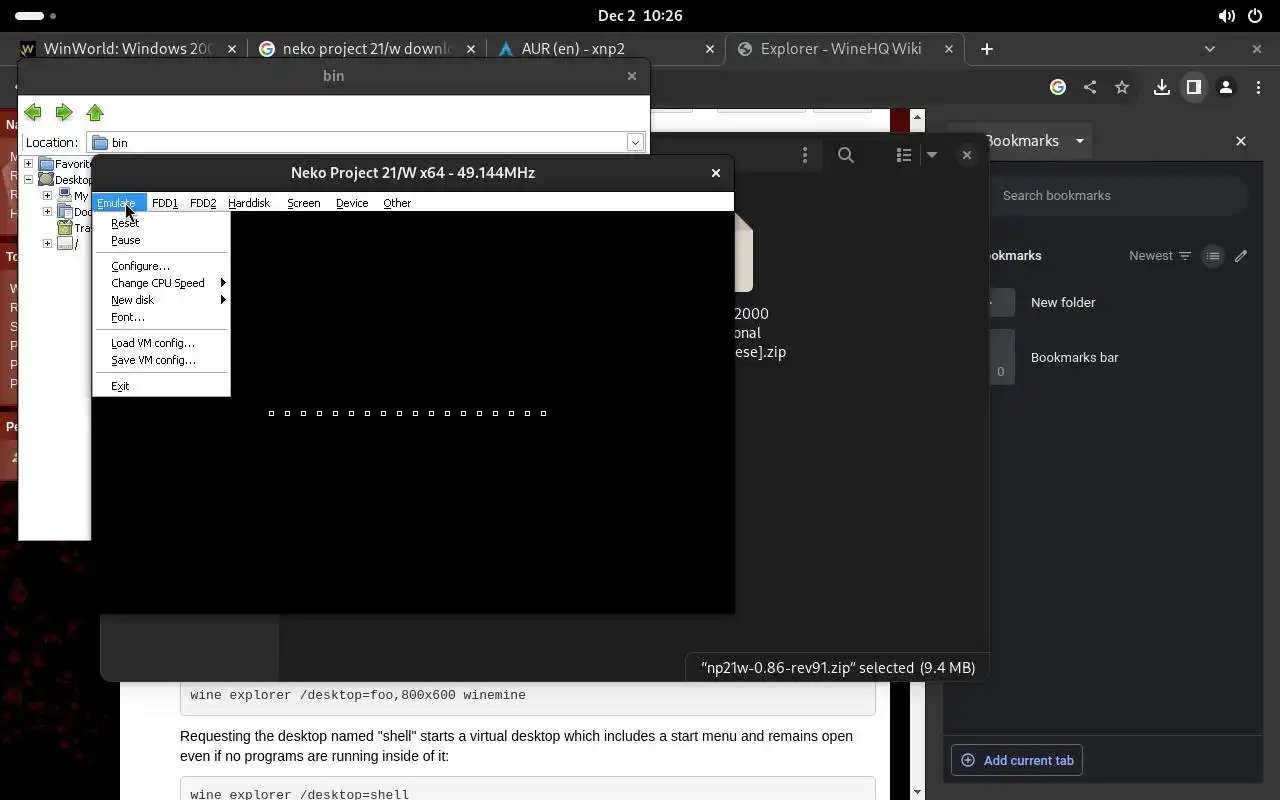1280x800 pixels.
Task: Open the browser profile icon
Action: (1225, 88)
